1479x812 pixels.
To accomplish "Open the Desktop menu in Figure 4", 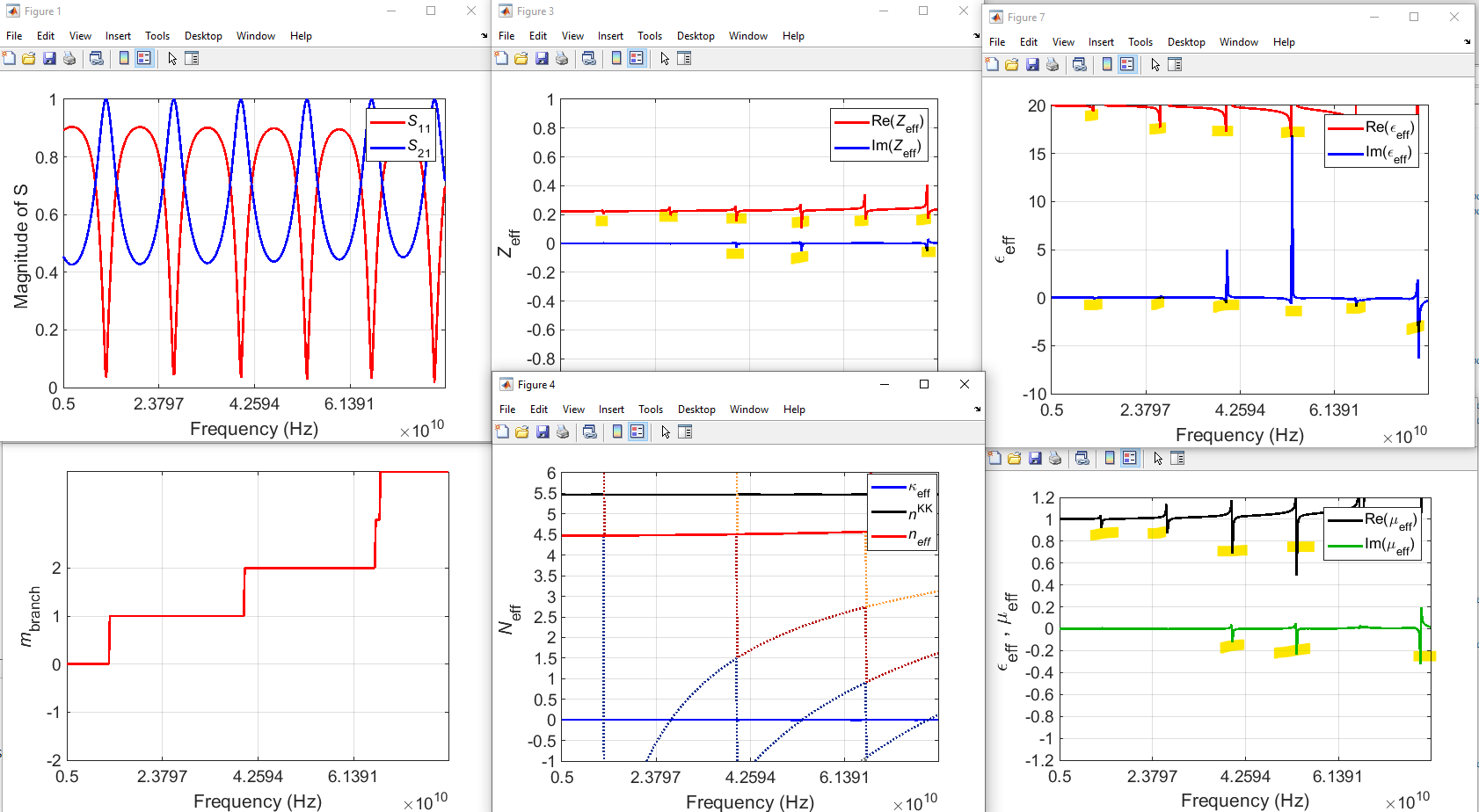I will point(696,410).
